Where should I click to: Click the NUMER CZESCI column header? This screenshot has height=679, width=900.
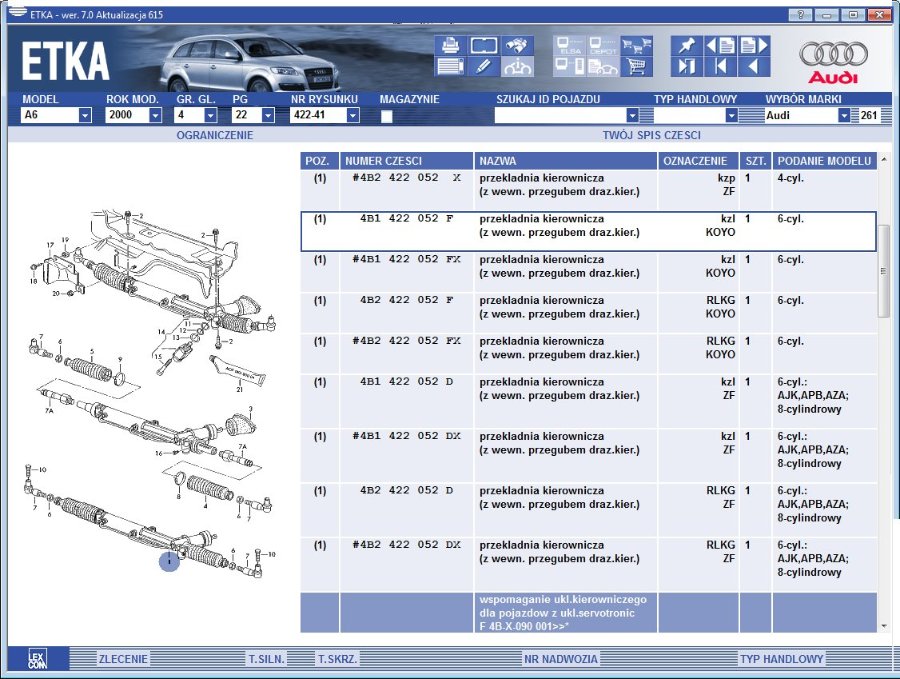[x=406, y=161]
